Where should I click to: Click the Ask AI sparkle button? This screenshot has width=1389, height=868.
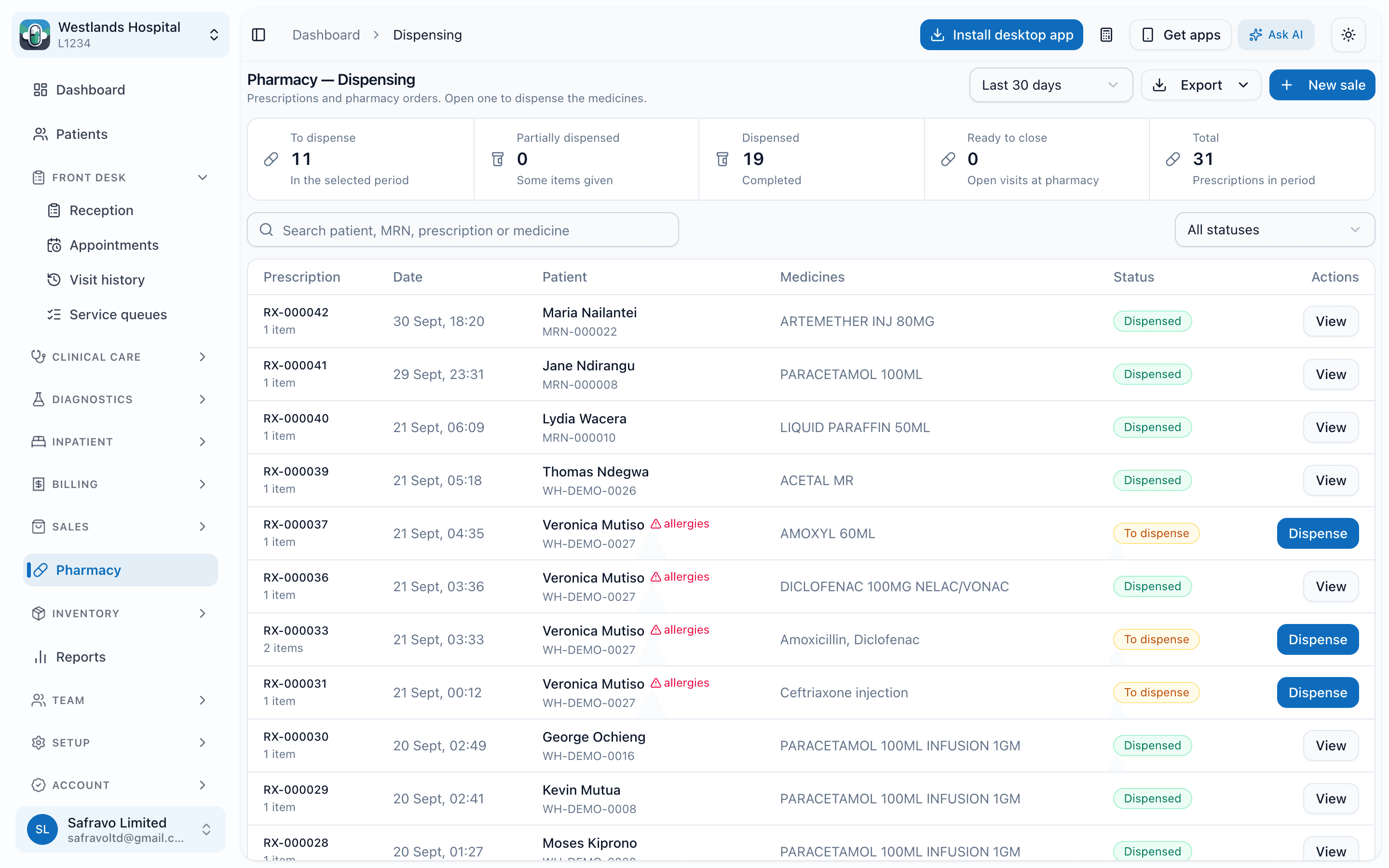click(x=1276, y=35)
